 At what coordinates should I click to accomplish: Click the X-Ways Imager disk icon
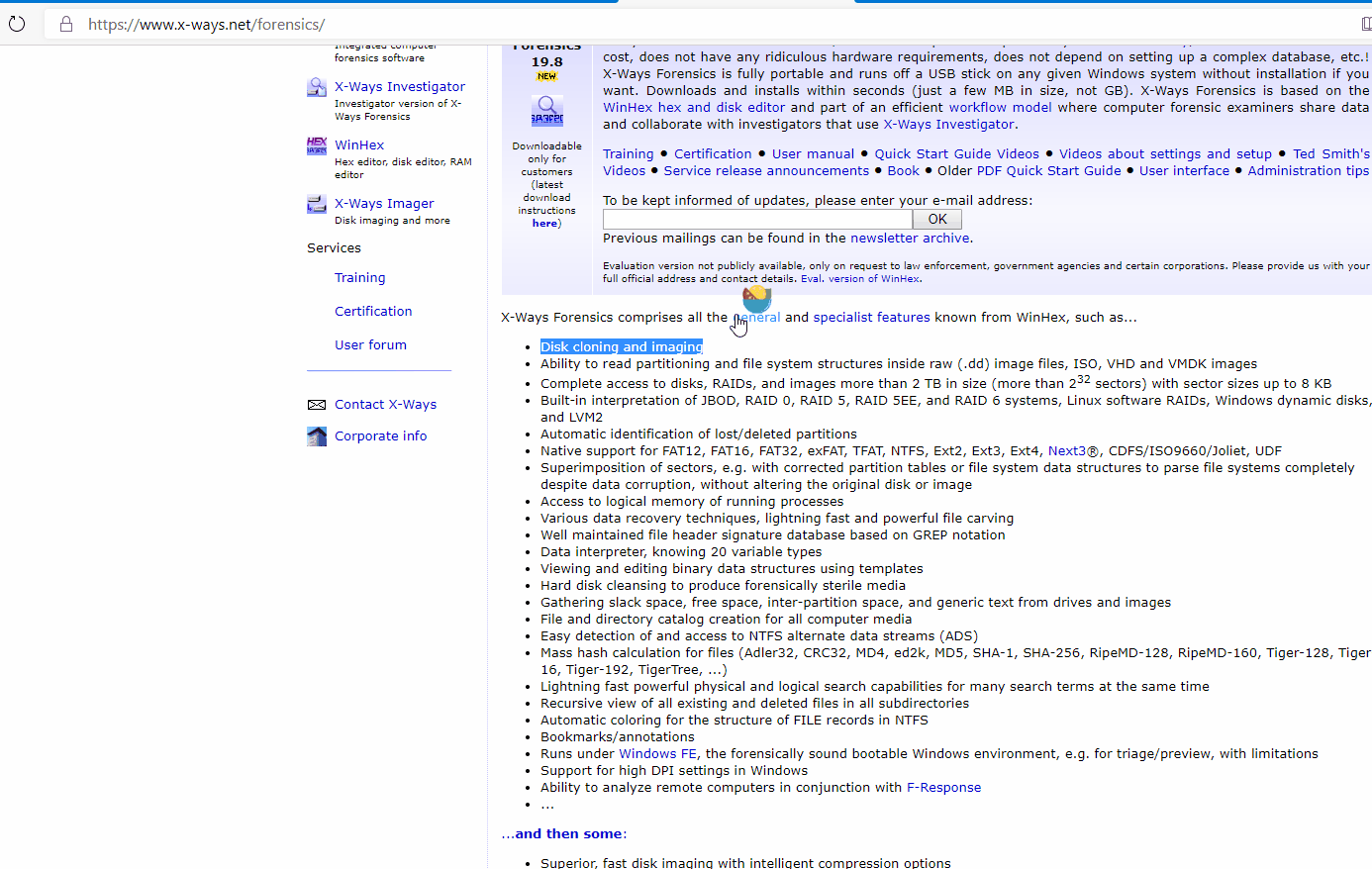(x=317, y=204)
